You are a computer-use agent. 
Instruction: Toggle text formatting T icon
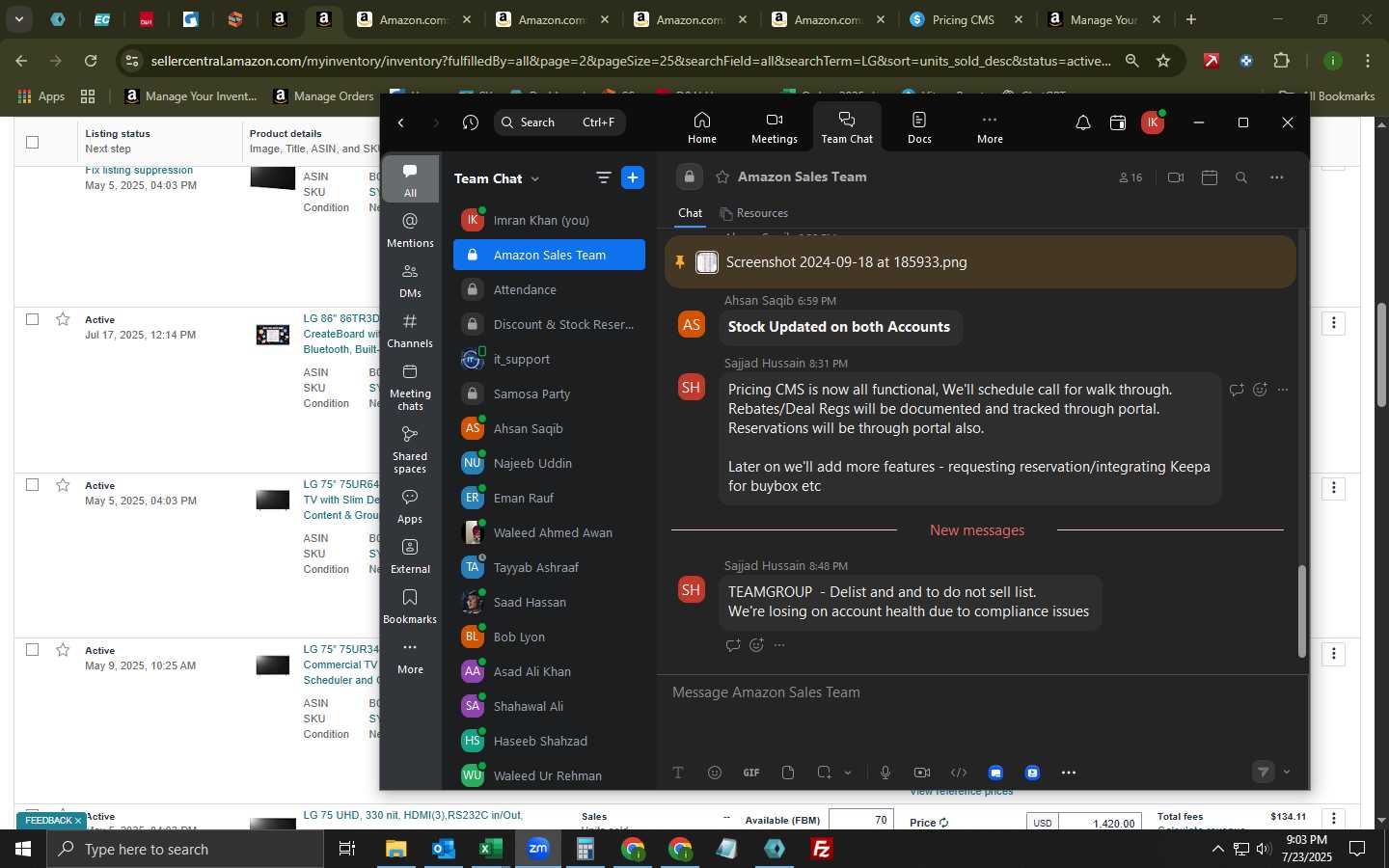point(678,773)
